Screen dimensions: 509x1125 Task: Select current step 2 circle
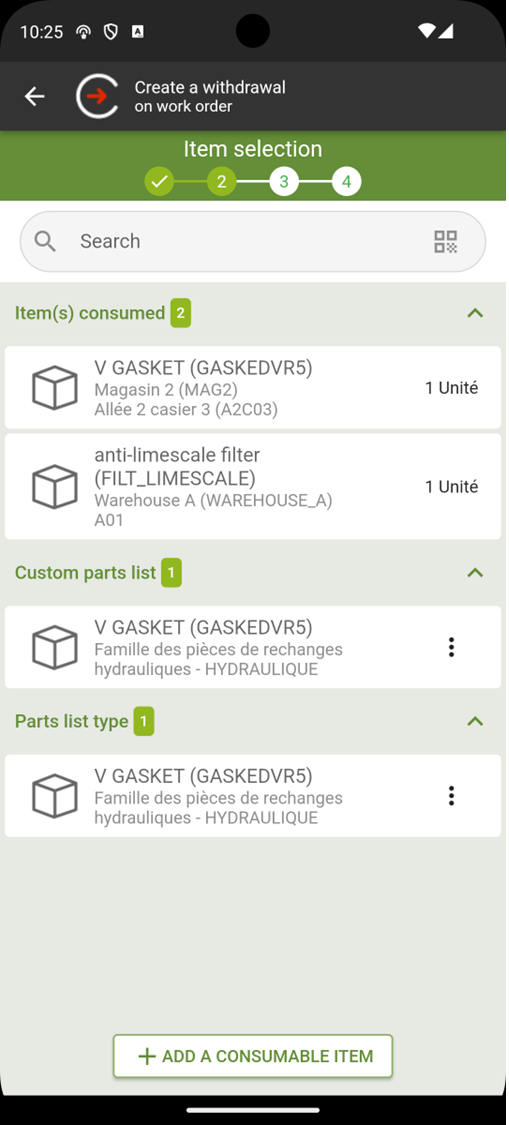222,182
